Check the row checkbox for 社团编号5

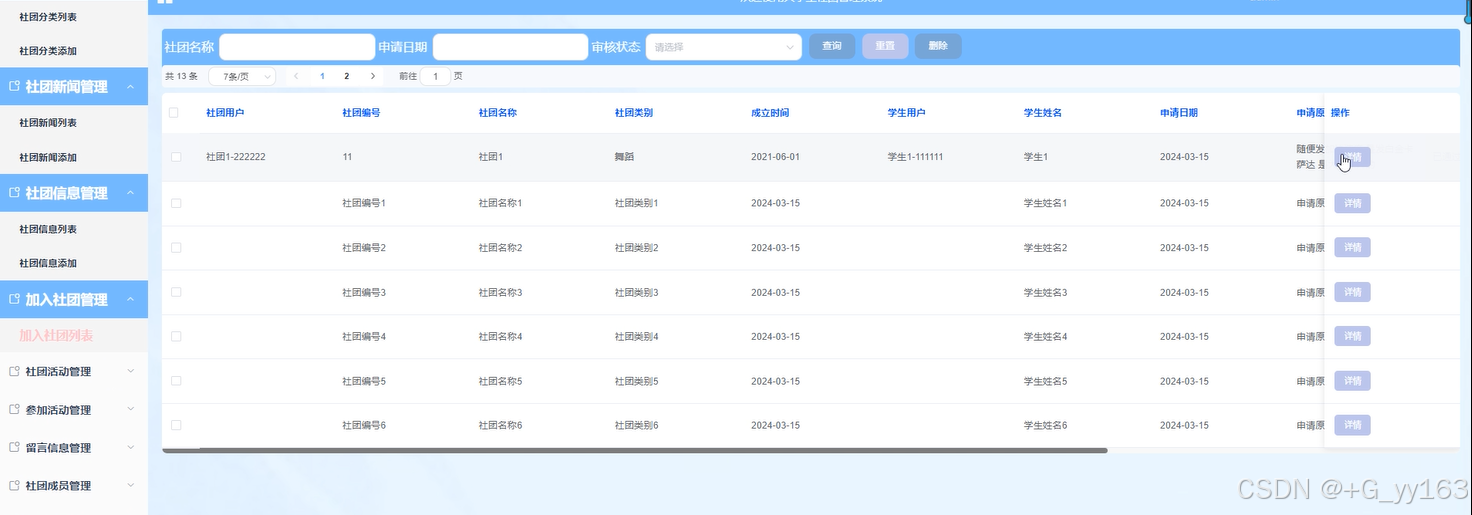[176, 381]
